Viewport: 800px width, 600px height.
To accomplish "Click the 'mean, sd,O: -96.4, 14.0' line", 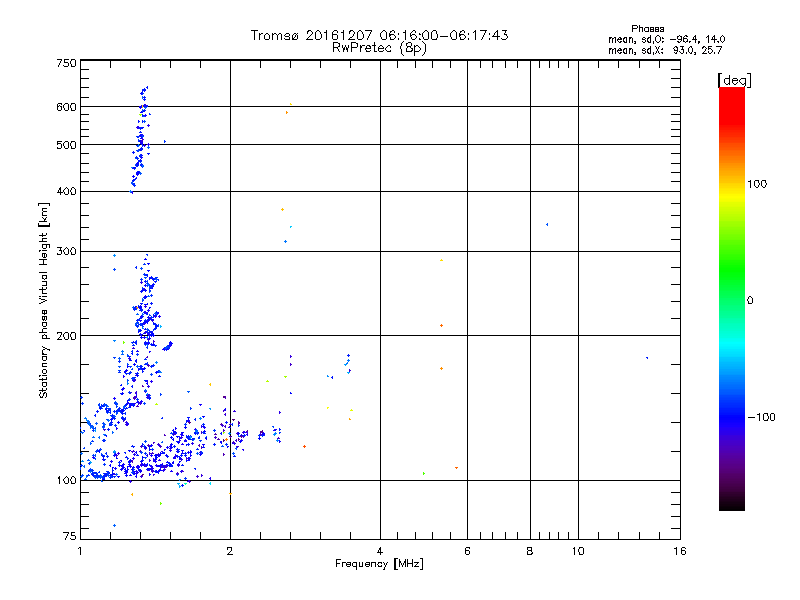I will (666, 39).
